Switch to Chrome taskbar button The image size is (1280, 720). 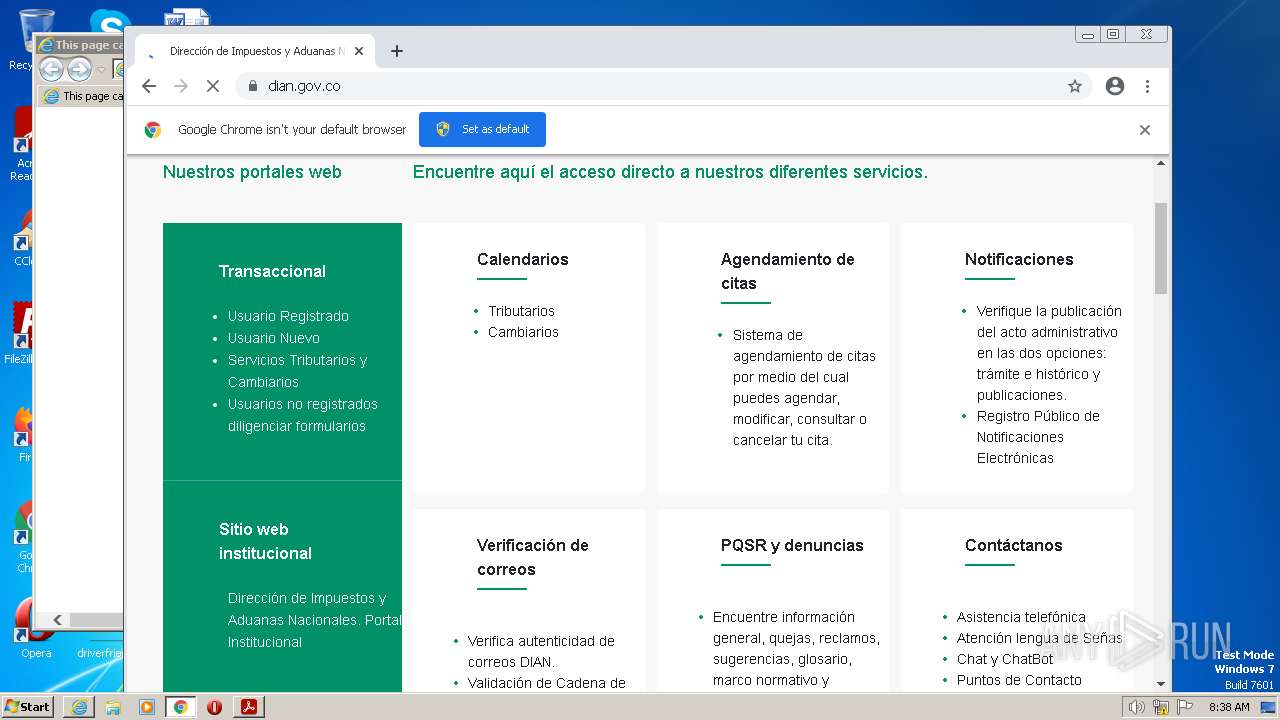pyautogui.click(x=180, y=707)
